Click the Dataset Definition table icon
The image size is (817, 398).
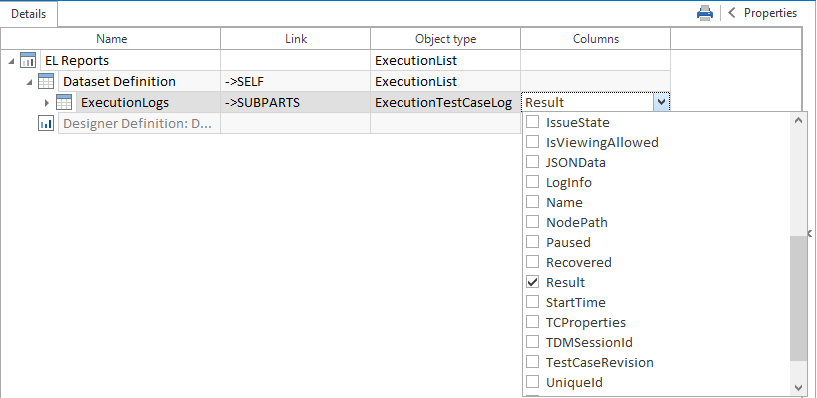click(x=46, y=81)
